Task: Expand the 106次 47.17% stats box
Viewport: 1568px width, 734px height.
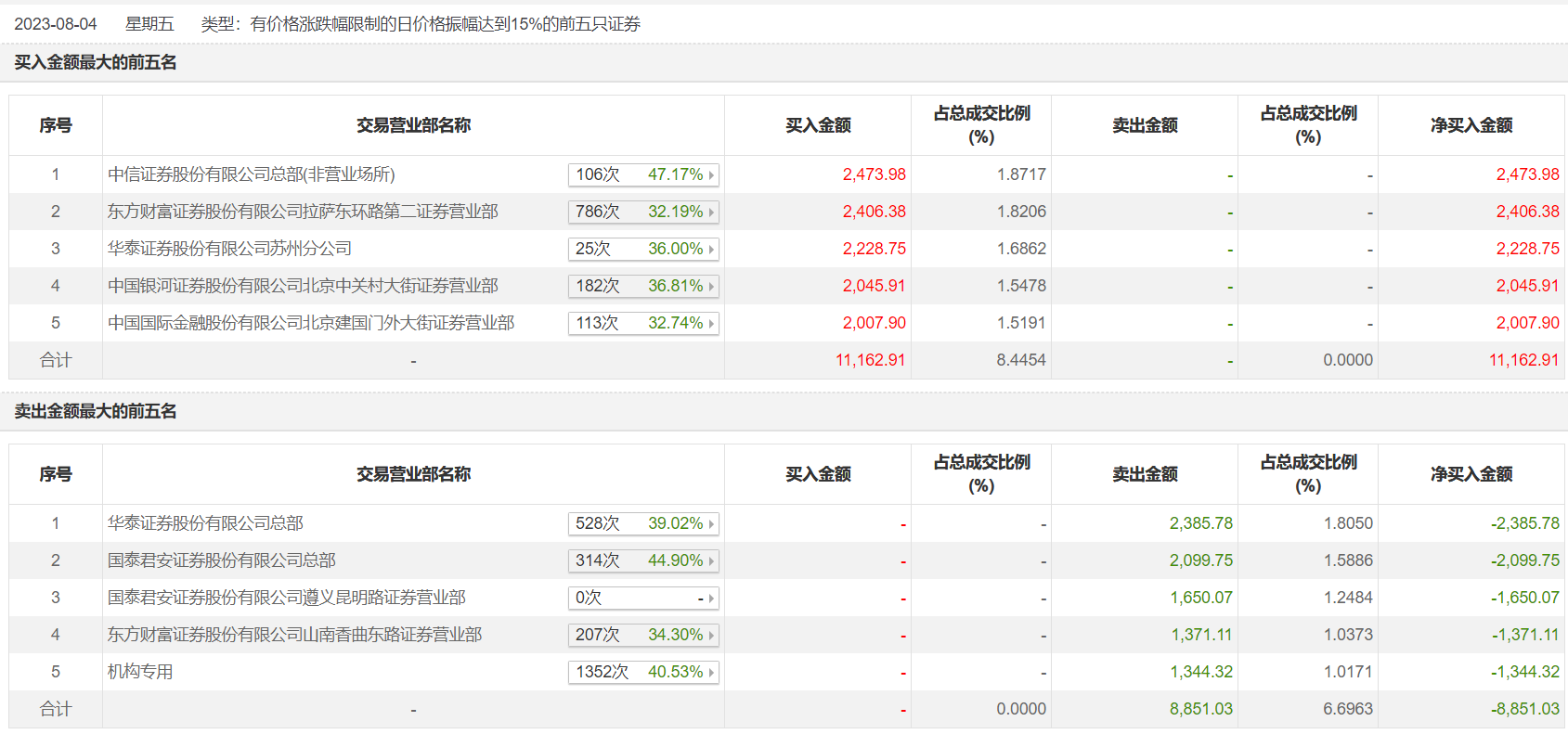Action: click(643, 174)
